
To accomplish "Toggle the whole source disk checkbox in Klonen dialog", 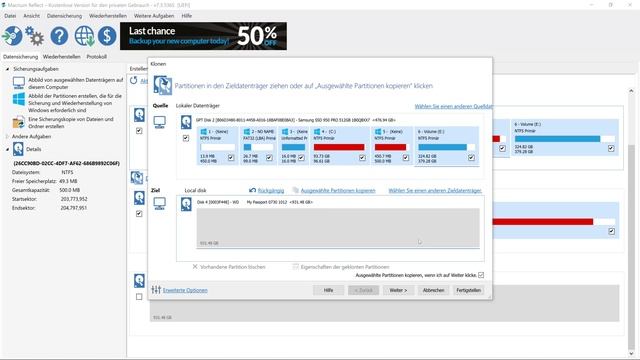I will point(186,138).
